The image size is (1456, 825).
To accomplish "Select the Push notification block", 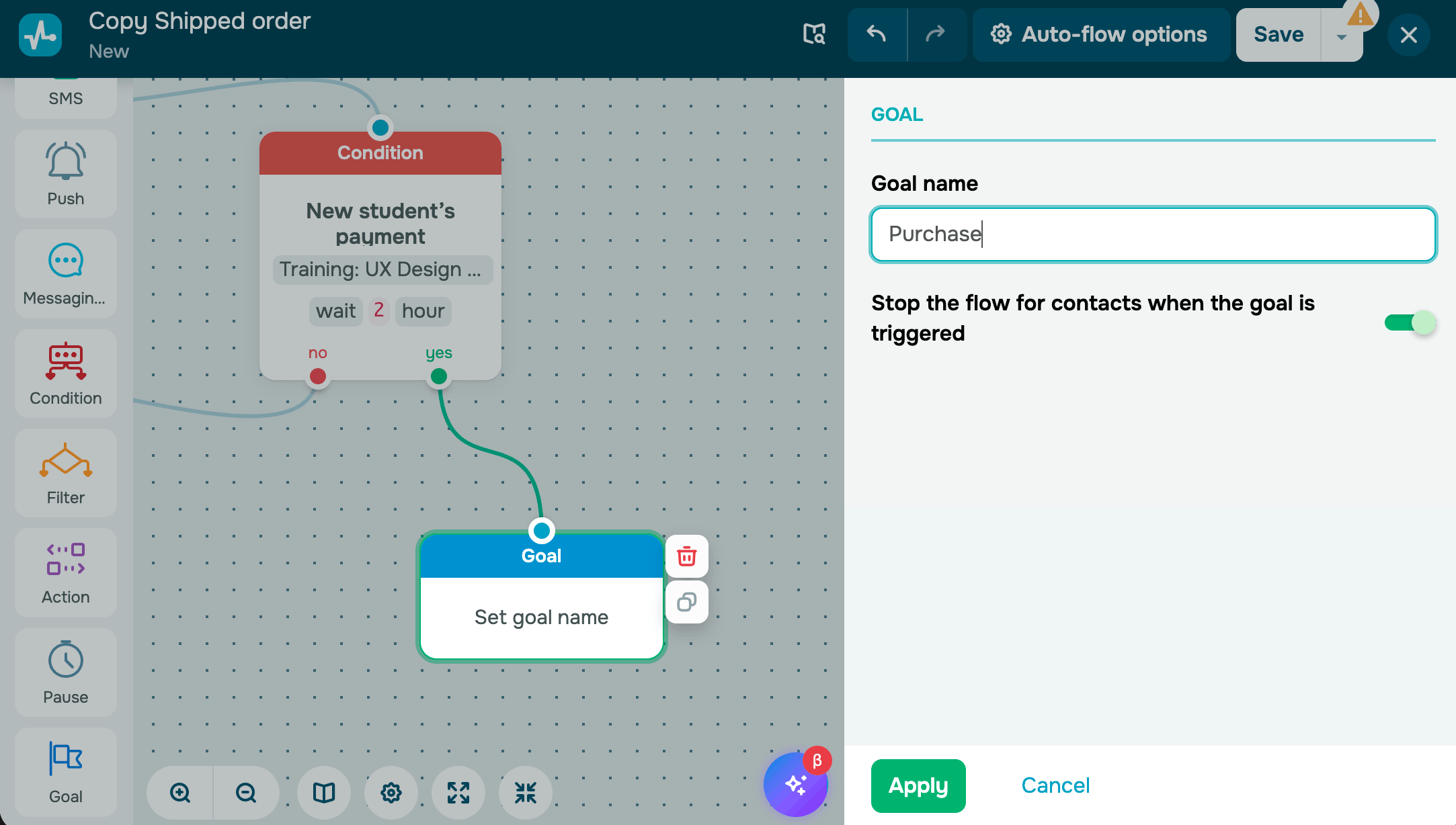I will [66, 173].
